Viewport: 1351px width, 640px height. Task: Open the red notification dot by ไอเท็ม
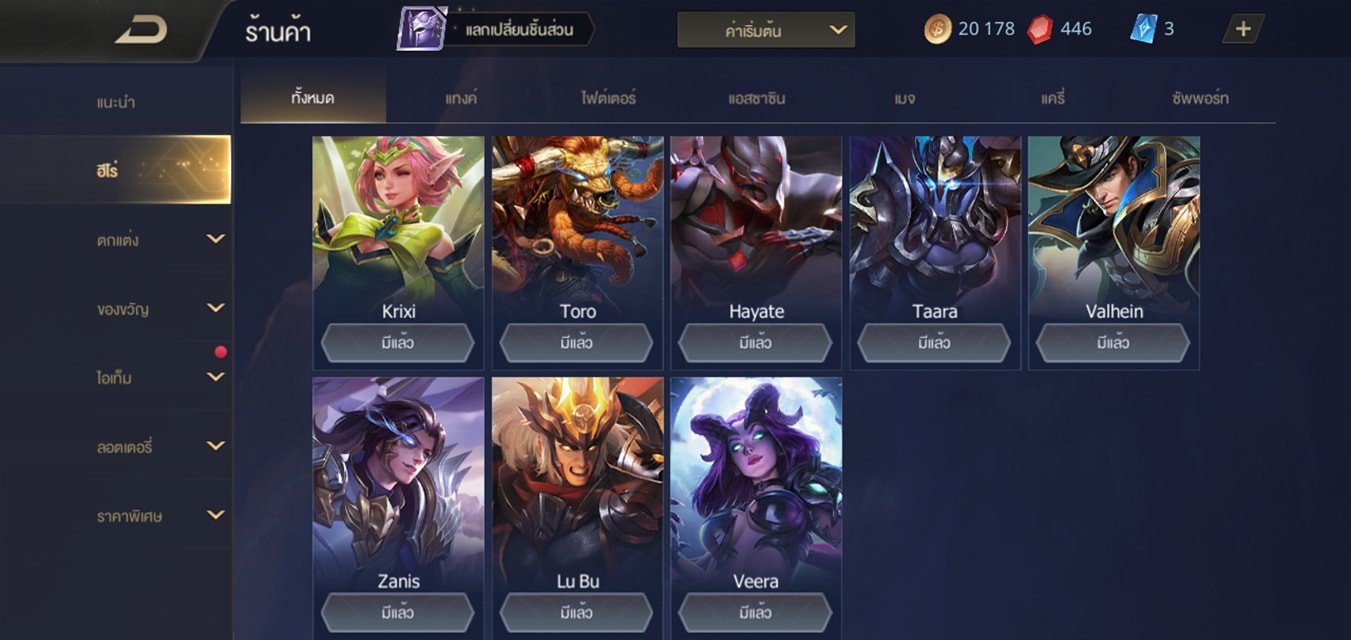(x=220, y=352)
